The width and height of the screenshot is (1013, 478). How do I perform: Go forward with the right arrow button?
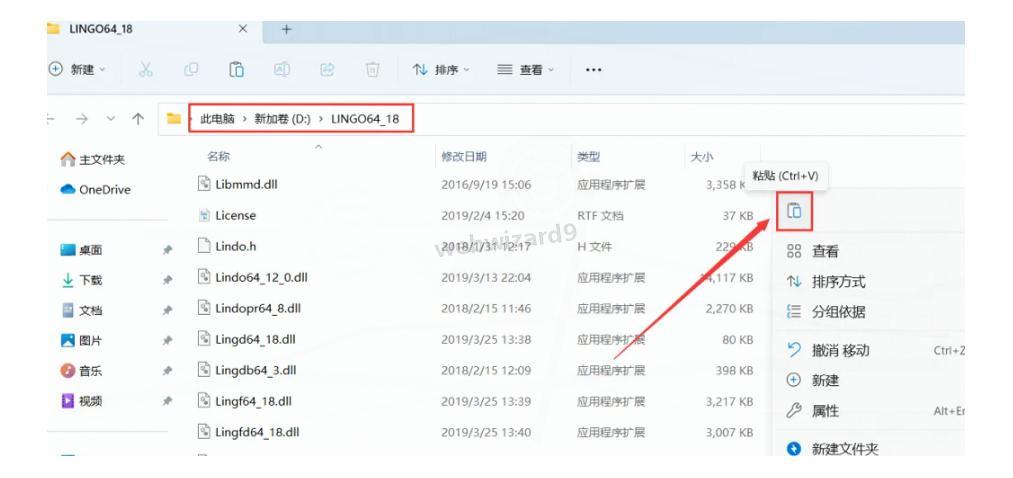pos(82,119)
